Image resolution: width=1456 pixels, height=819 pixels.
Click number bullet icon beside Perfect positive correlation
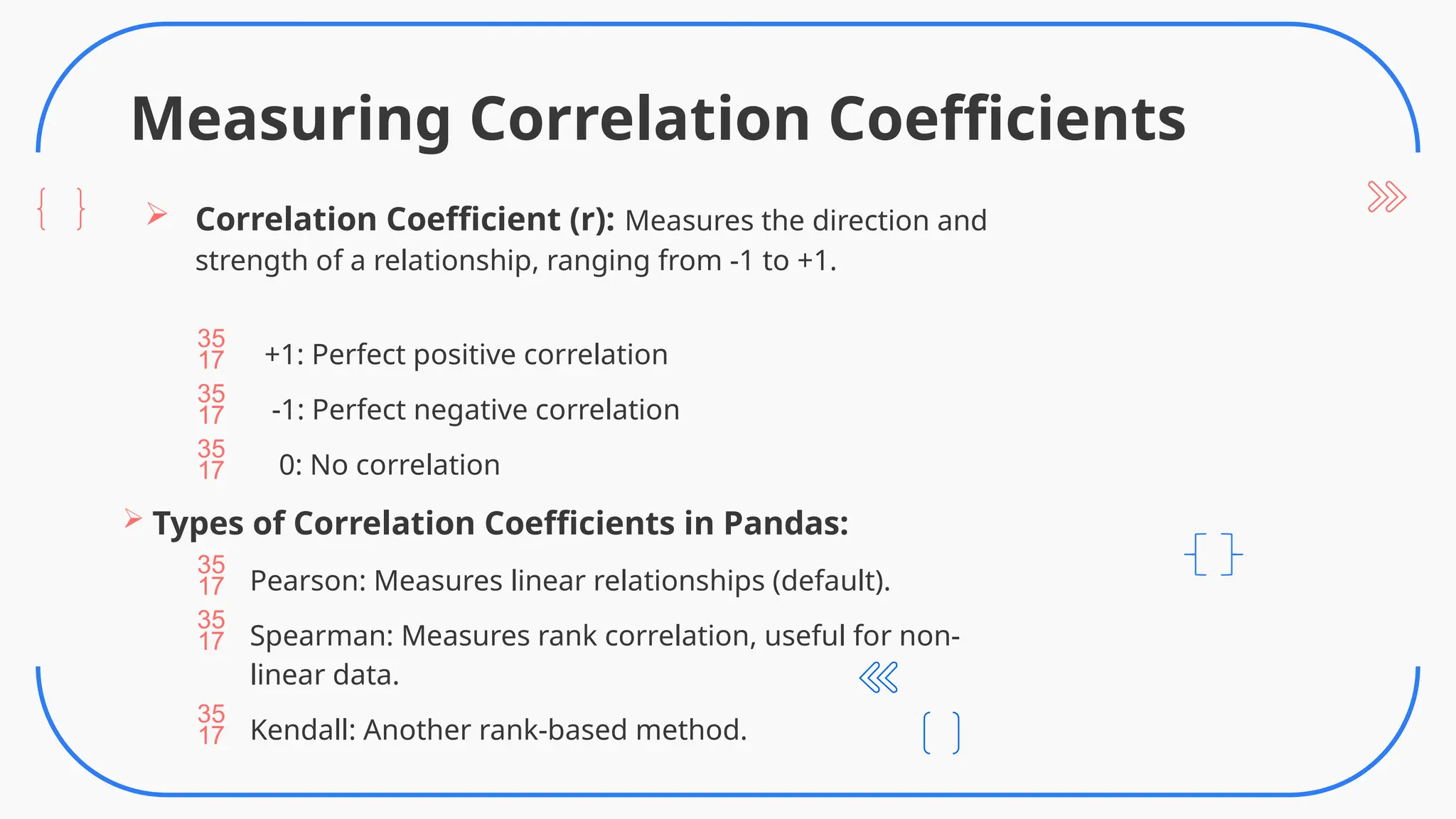pos(211,349)
